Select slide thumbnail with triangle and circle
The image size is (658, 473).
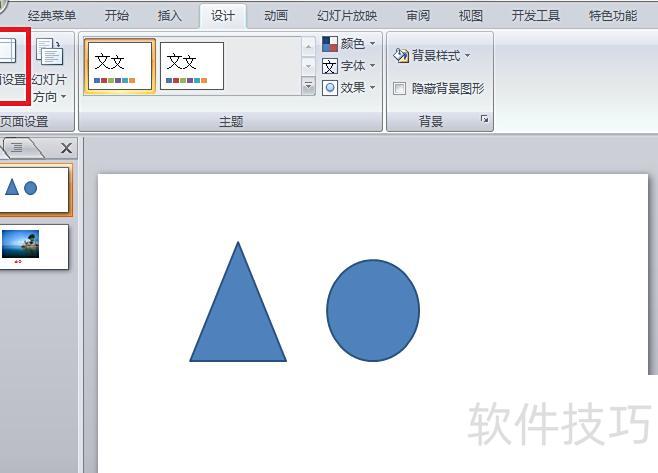(34, 190)
